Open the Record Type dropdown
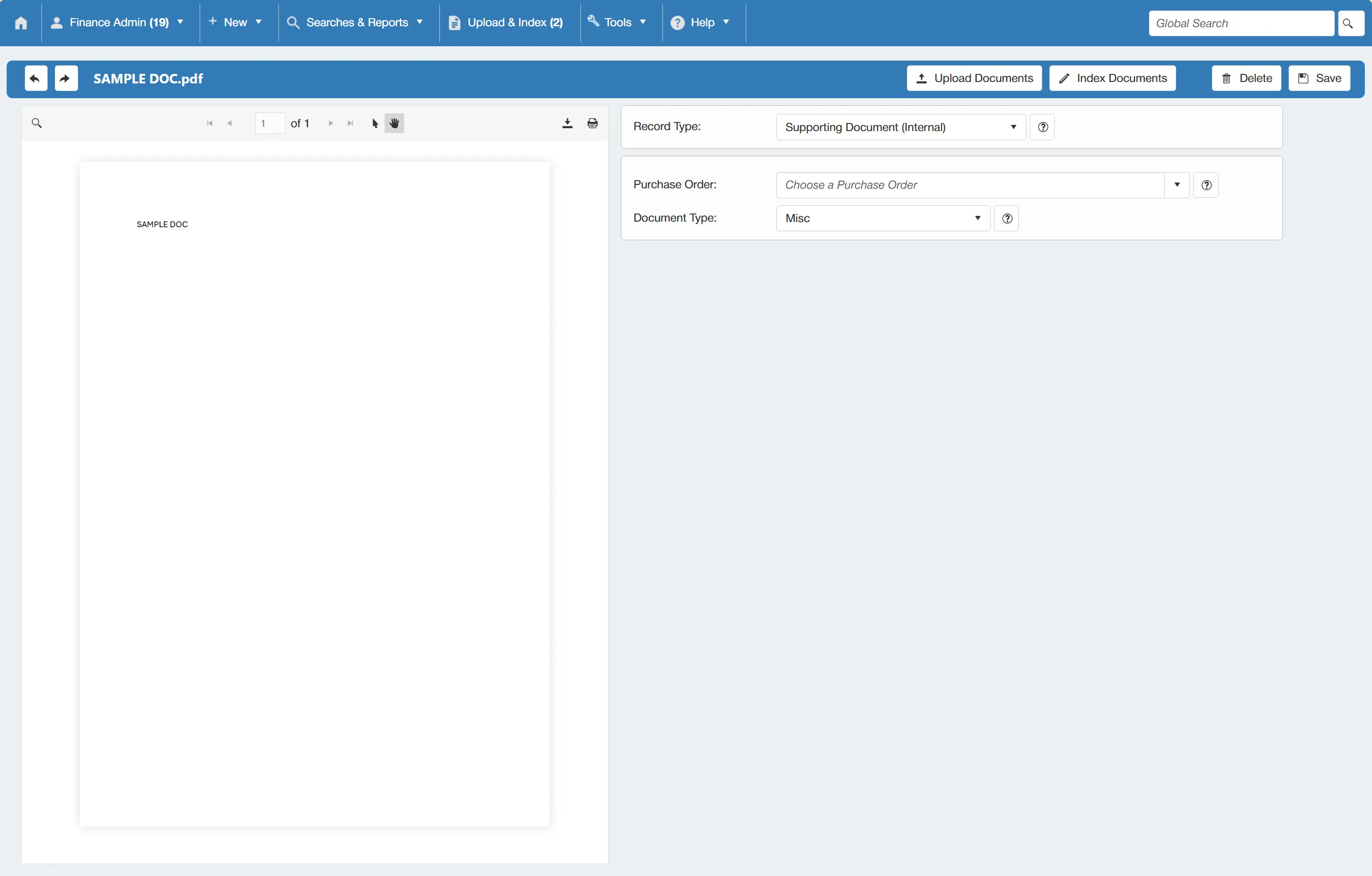 pos(901,127)
